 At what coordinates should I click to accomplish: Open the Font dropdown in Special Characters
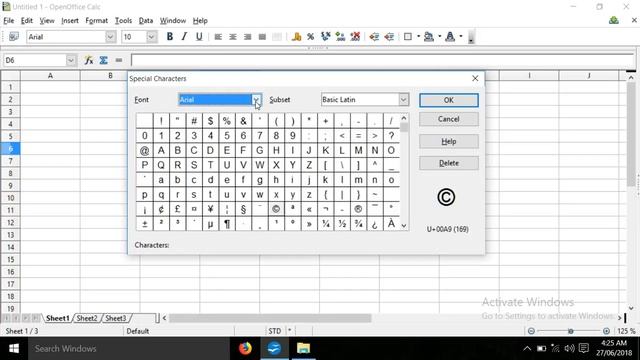[x=256, y=100]
